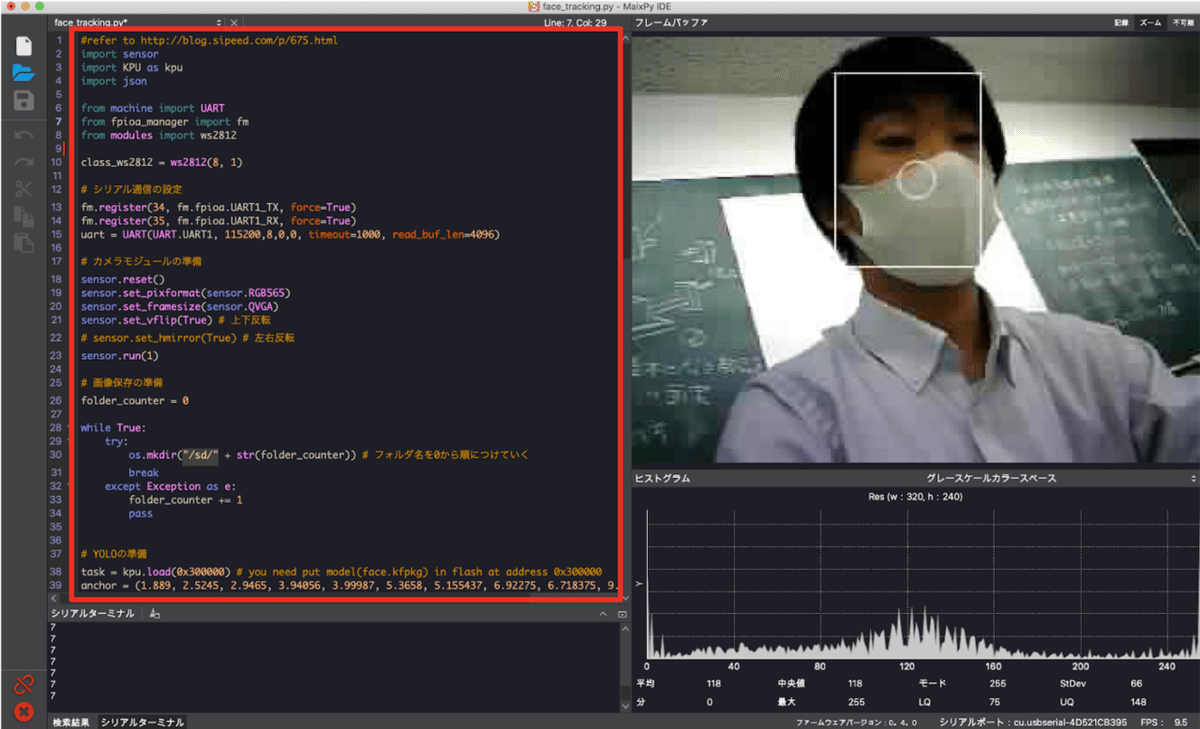Click the ヒストグラム panel header label
Image resolution: width=1200 pixels, height=729 pixels.
(x=663, y=479)
